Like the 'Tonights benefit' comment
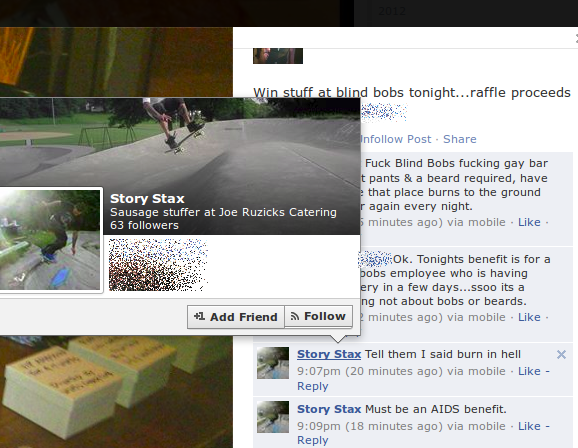 pyautogui.click(x=529, y=317)
